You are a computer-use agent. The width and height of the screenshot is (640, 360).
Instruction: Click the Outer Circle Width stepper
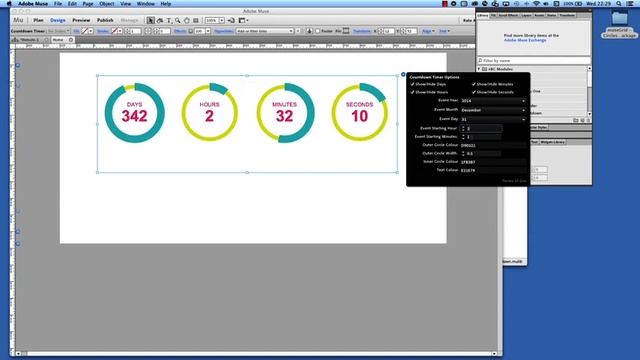click(x=463, y=153)
